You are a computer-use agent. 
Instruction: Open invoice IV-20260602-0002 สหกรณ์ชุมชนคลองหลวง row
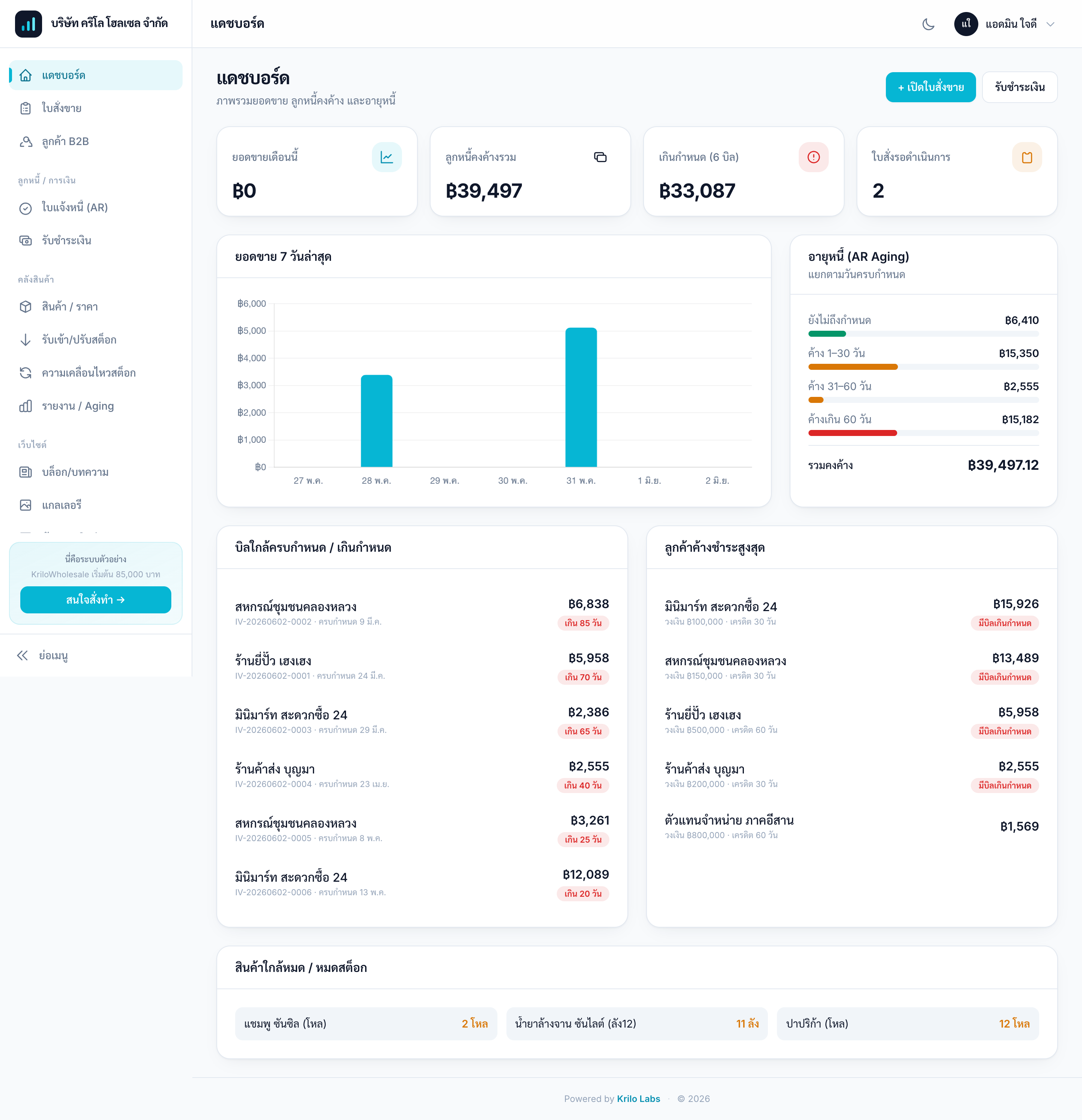tap(422, 613)
